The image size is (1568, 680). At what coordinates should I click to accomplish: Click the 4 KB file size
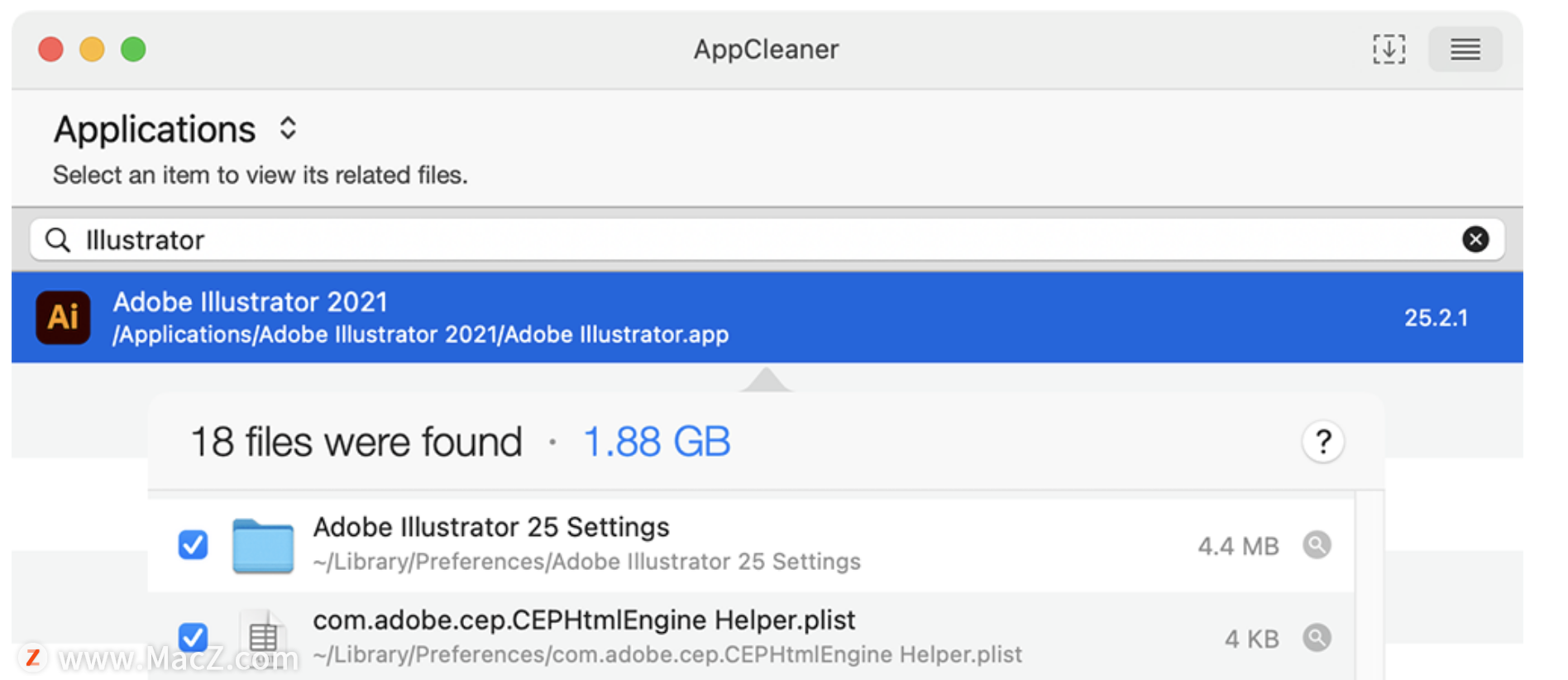(1252, 639)
